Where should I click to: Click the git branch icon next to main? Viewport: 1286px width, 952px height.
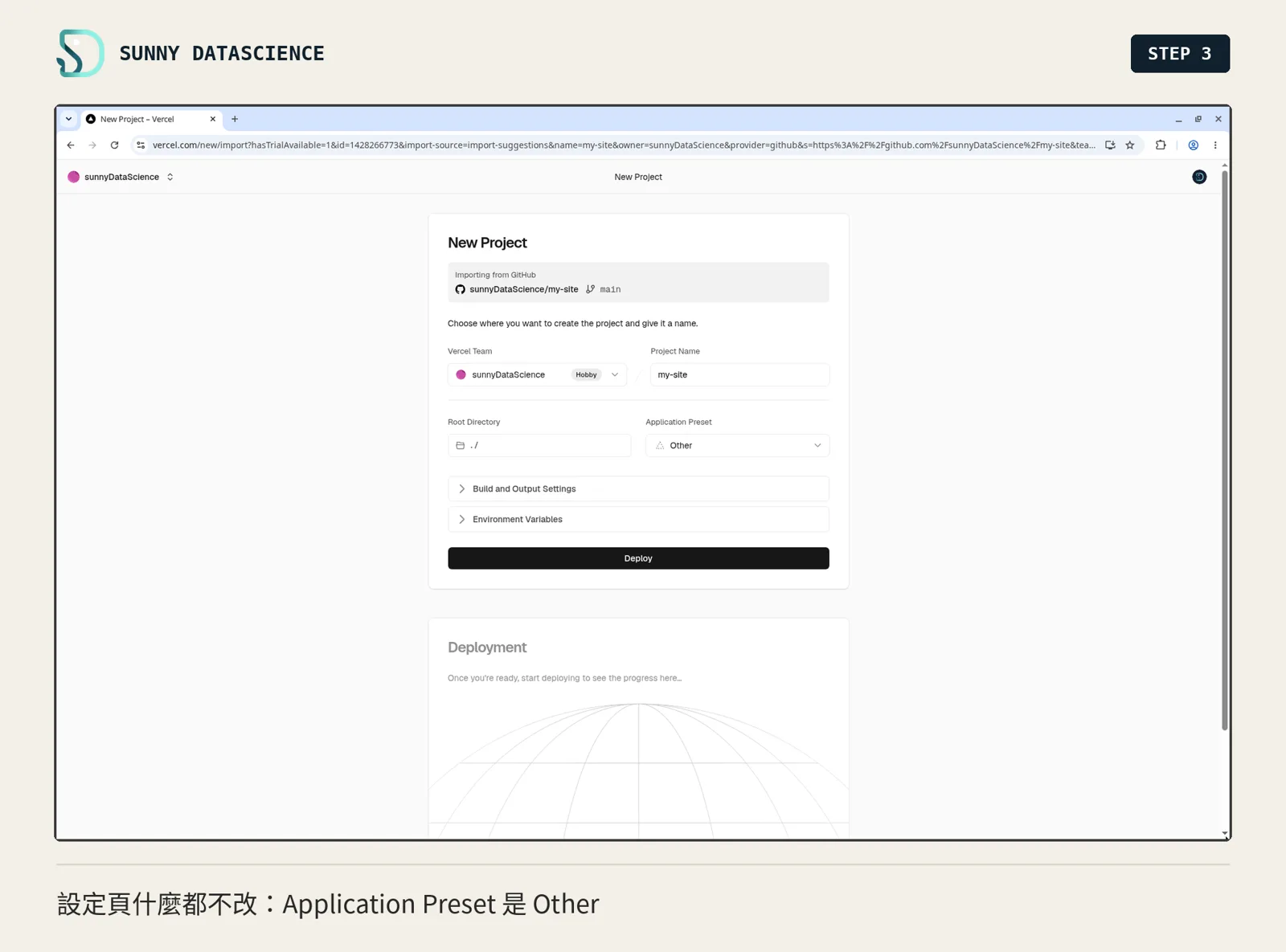click(591, 289)
